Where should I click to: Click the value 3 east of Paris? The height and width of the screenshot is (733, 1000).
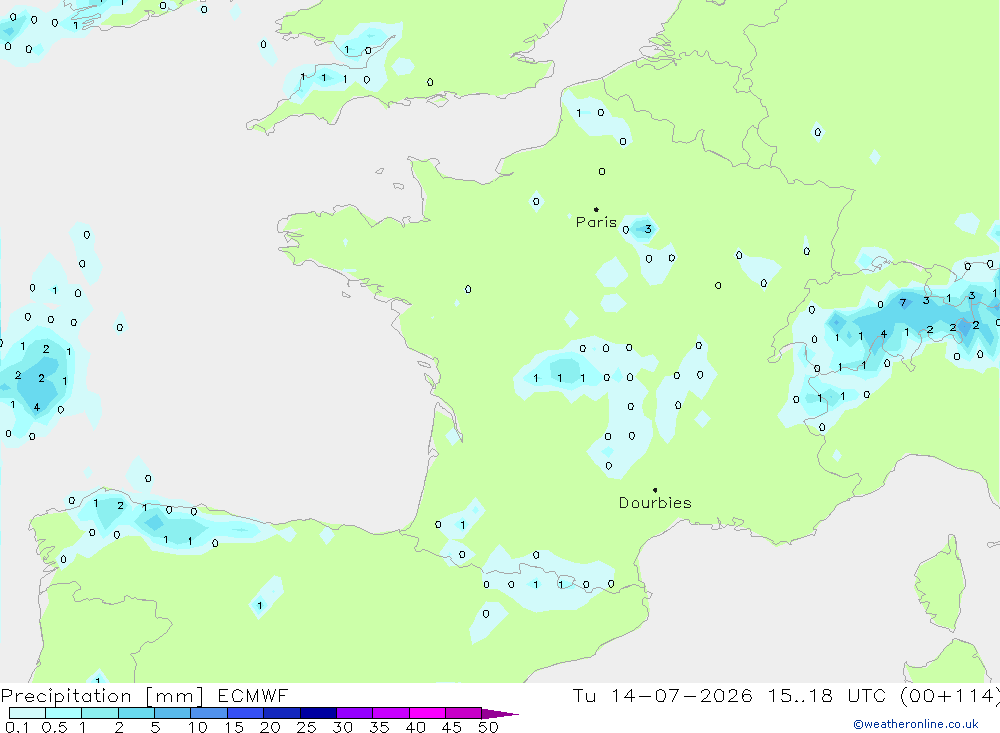click(x=648, y=229)
